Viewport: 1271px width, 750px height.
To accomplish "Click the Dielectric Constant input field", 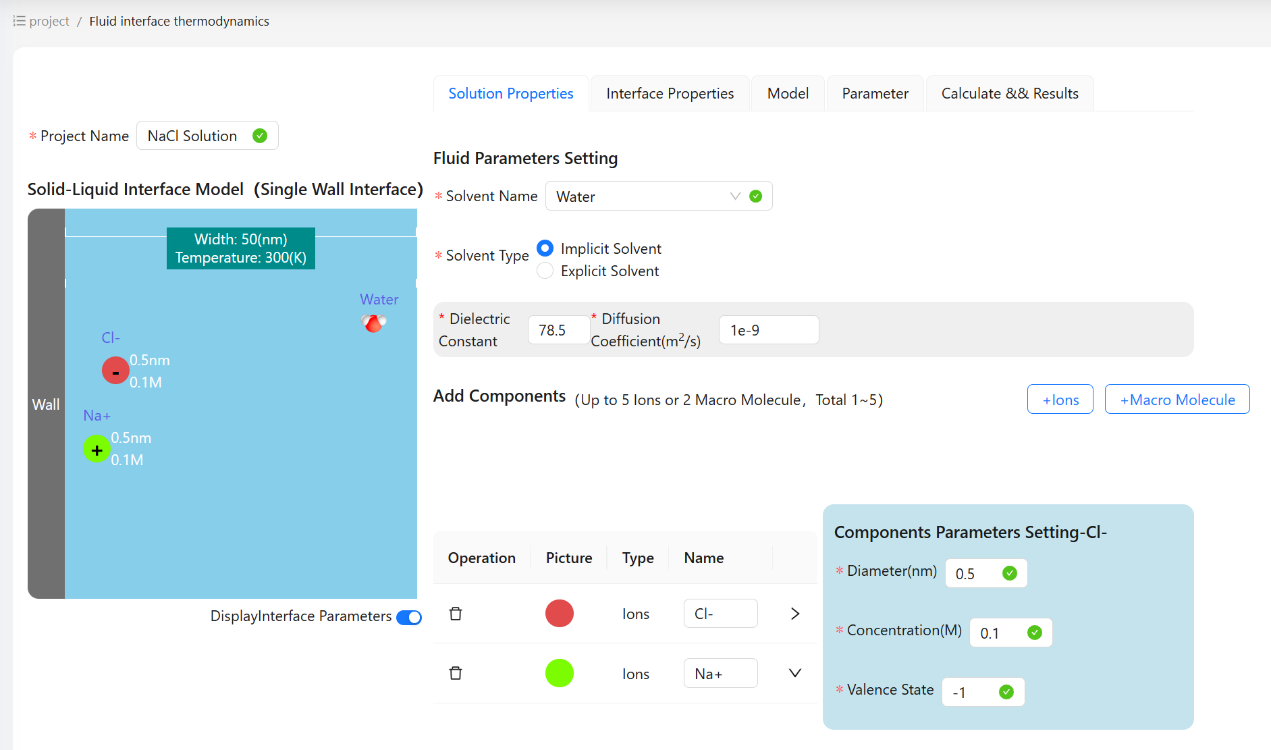I will (558, 330).
